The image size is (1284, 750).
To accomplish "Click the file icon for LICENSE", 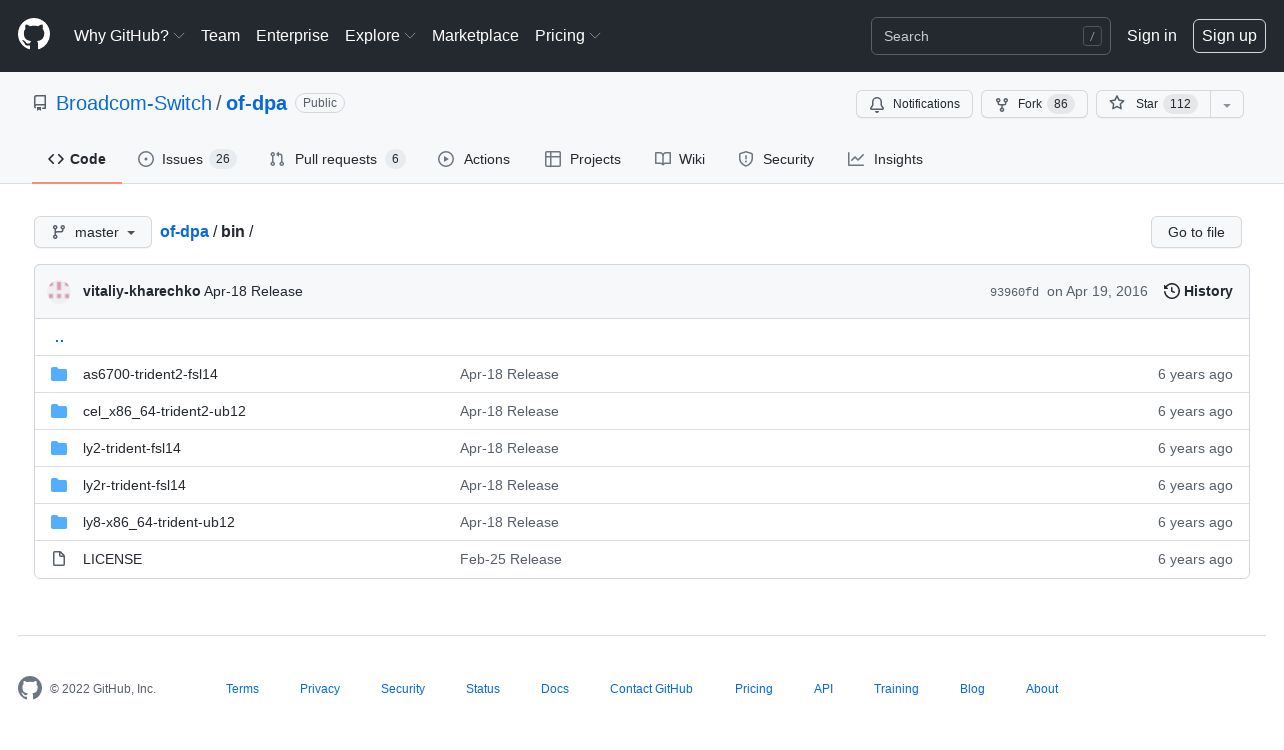I will pos(59,559).
